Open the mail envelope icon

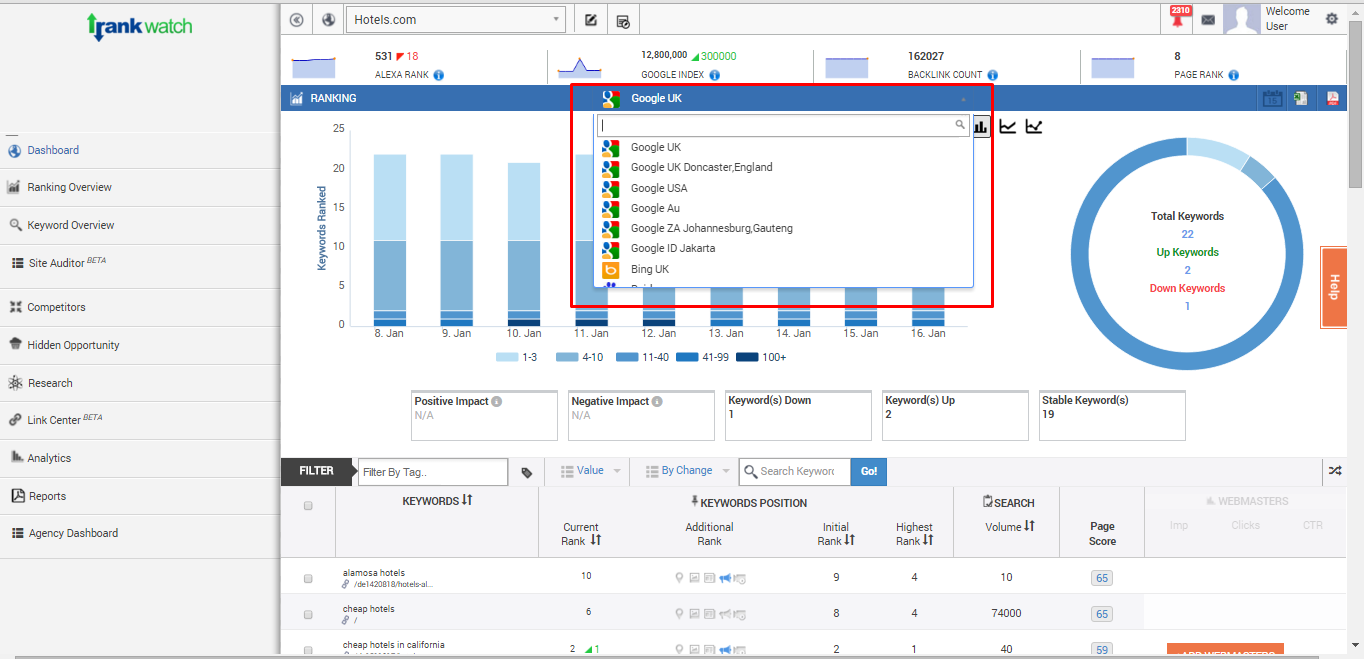click(1208, 19)
